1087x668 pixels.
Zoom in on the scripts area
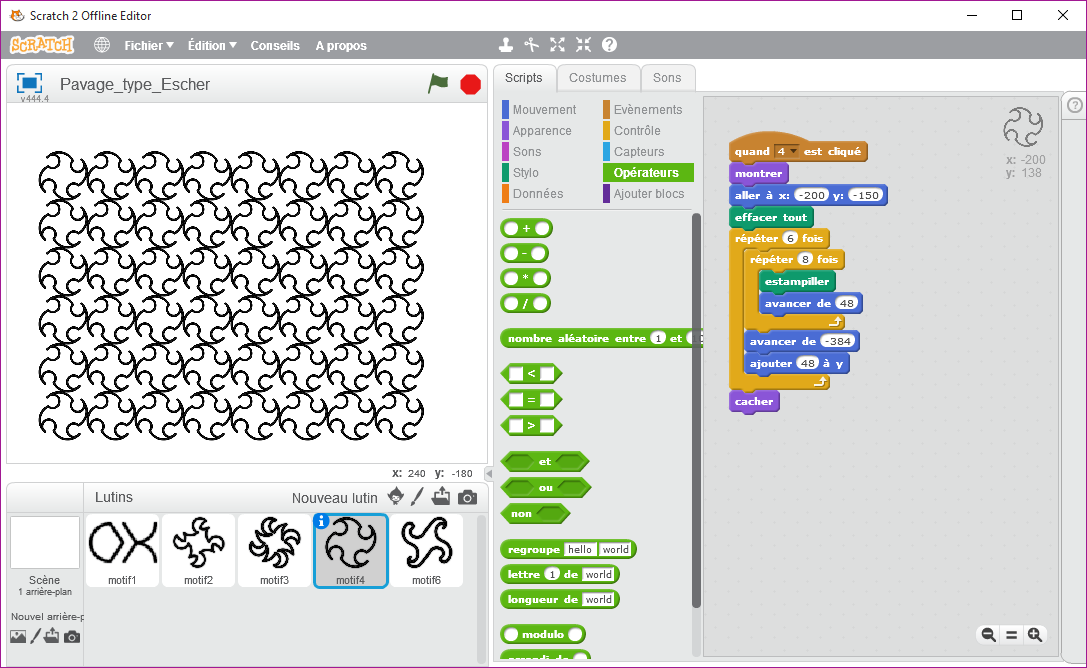[x=1035, y=634]
